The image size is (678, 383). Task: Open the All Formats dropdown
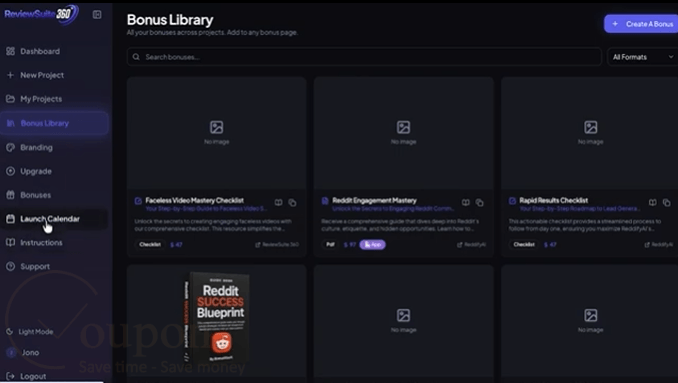tap(643, 57)
